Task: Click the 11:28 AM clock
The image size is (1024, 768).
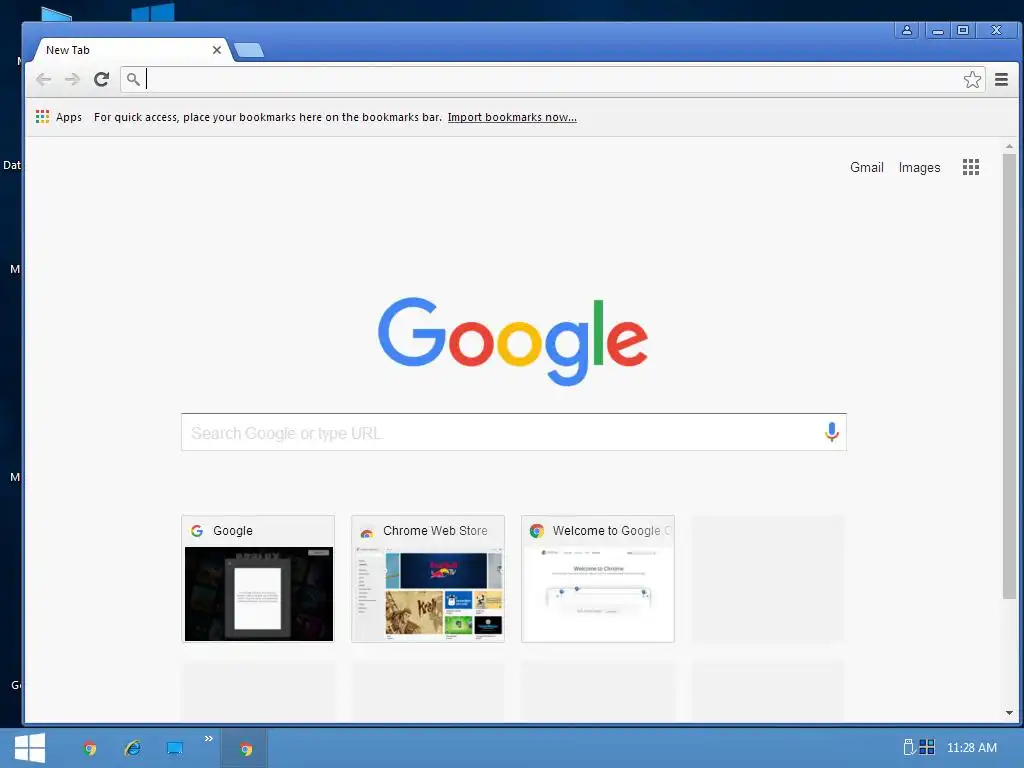Action: [972, 748]
